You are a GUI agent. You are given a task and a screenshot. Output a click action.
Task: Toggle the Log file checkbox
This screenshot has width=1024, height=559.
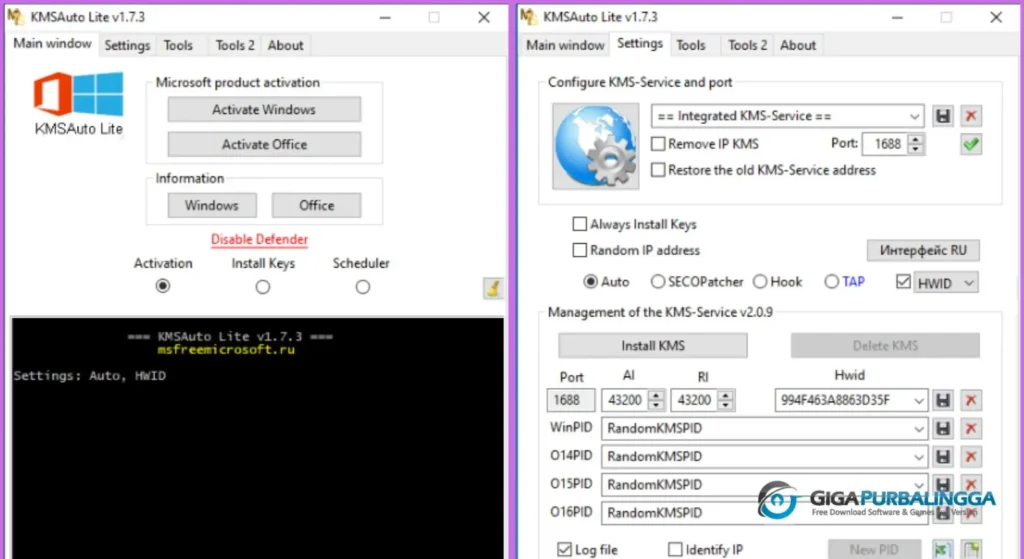(x=564, y=549)
